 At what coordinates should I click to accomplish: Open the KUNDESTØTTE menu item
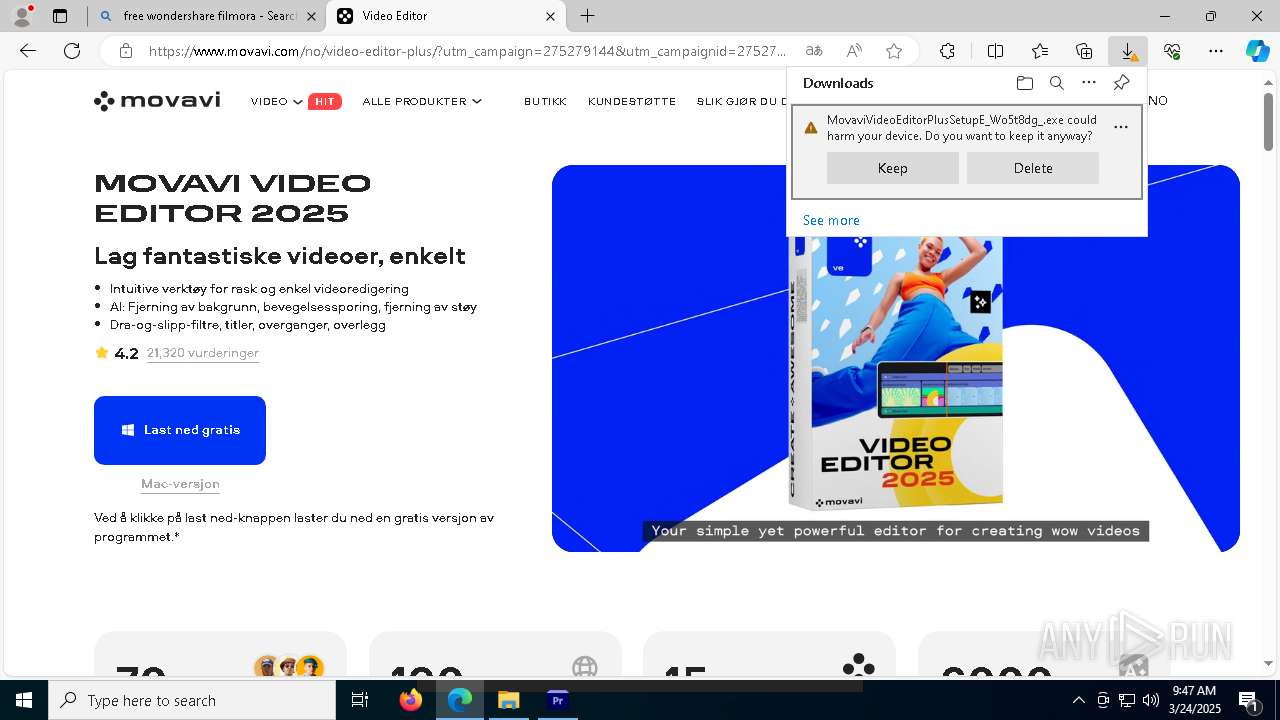coord(632,101)
